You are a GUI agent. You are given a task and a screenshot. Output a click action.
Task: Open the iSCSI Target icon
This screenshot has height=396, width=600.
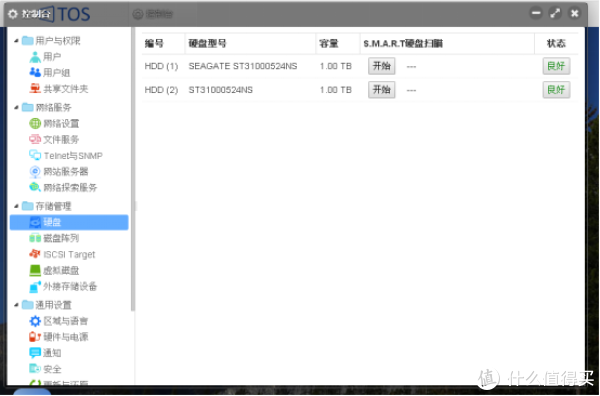[35, 254]
